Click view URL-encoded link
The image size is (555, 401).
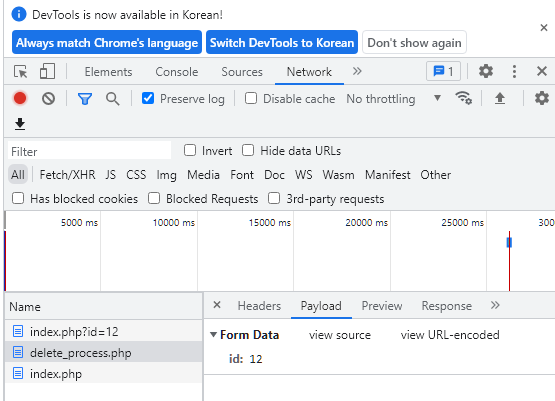point(450,335)
